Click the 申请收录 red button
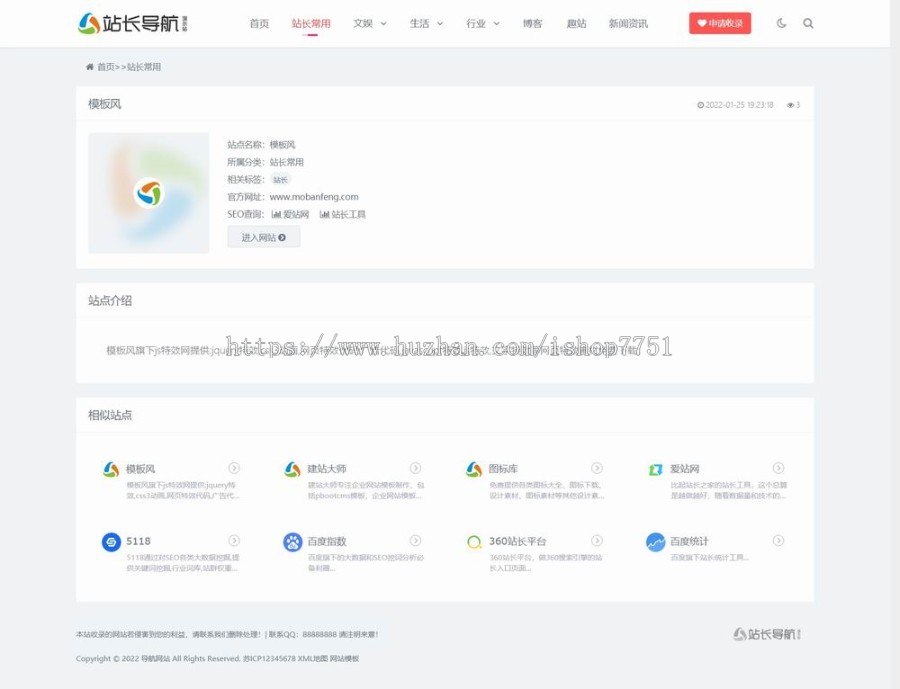Screen dimensions: 900x689 [x=720, y=24]
